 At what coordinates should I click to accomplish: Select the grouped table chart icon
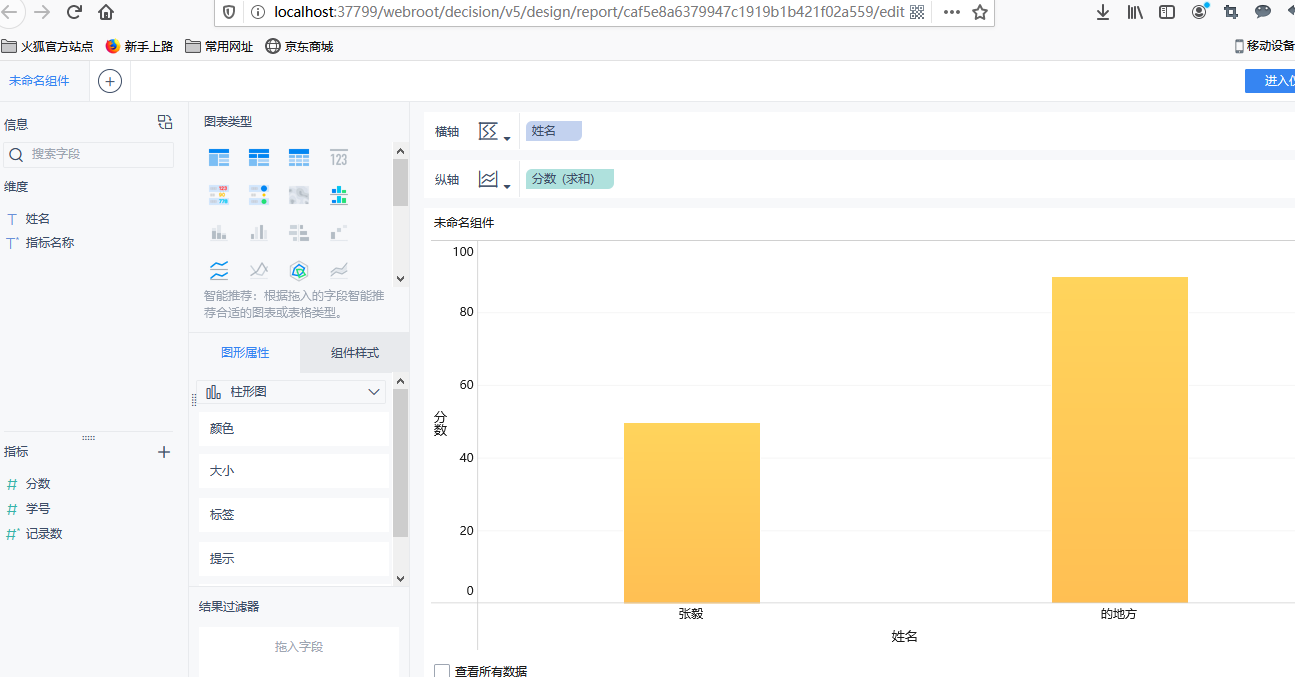[219, 157]
